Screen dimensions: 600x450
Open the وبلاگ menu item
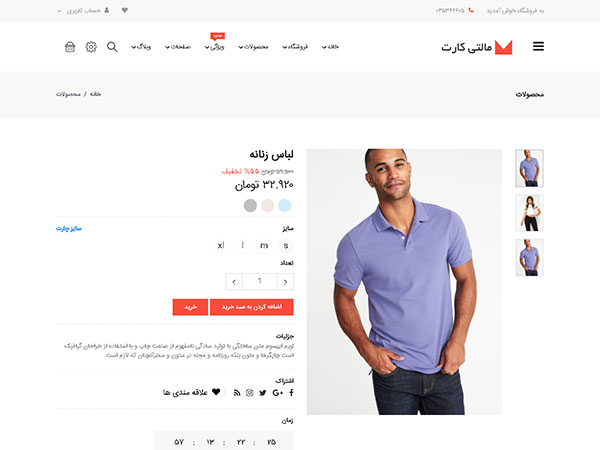click(141, 47)
